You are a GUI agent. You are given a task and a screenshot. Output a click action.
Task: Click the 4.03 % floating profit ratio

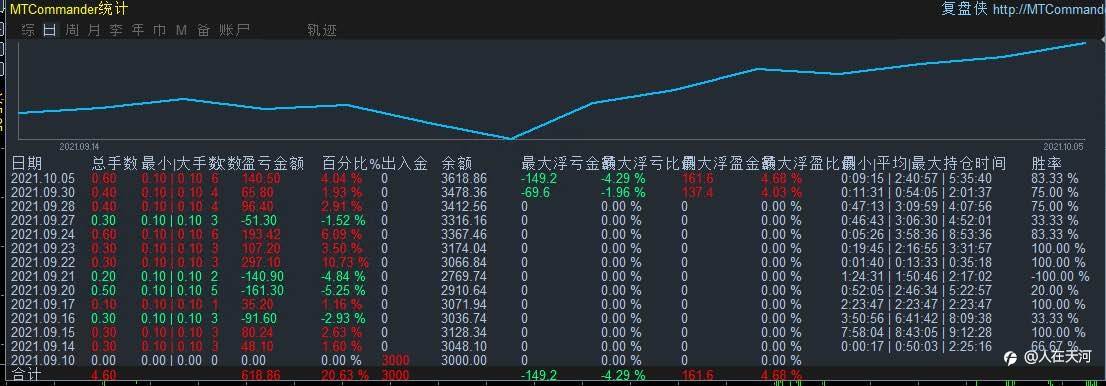[x=782, y=193]
